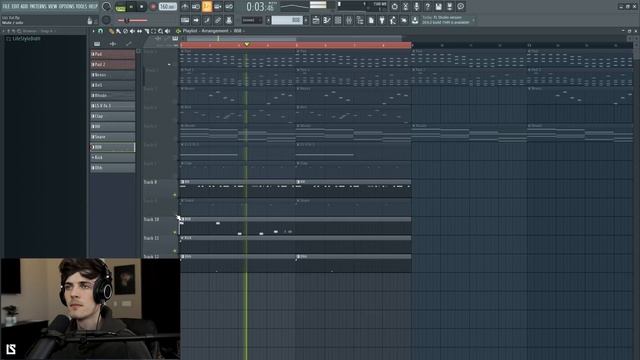Toggle the step editing arrow icon
The image size is (640, 360).
coord(196,20)
